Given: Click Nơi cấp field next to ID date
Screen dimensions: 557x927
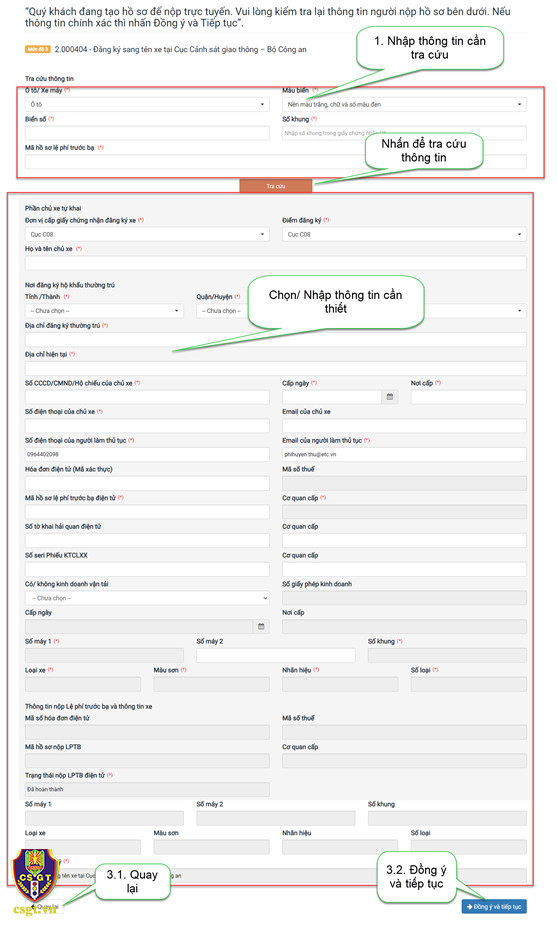Looking at the screenshot, I should (x=468, y=397).
